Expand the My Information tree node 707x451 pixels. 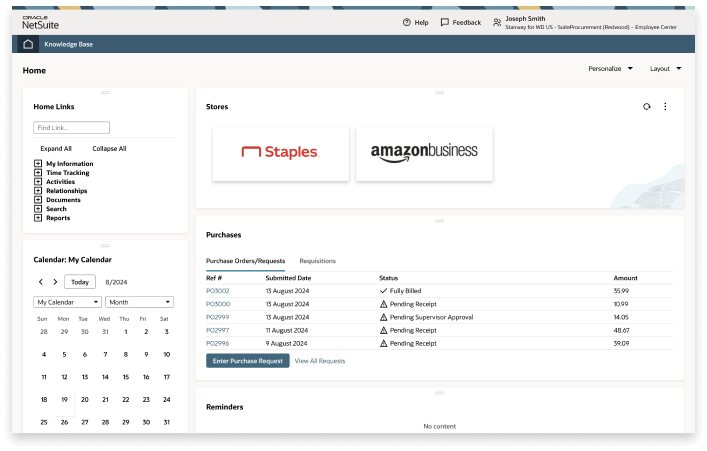point(38,163)
